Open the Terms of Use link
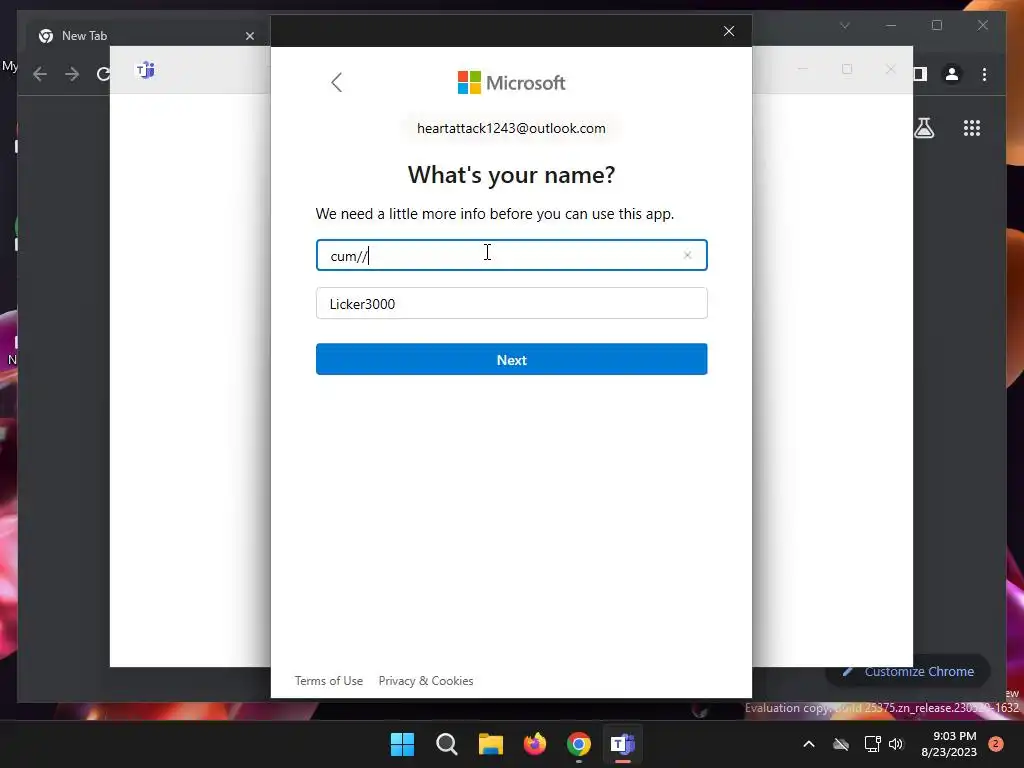 [328, 680]
